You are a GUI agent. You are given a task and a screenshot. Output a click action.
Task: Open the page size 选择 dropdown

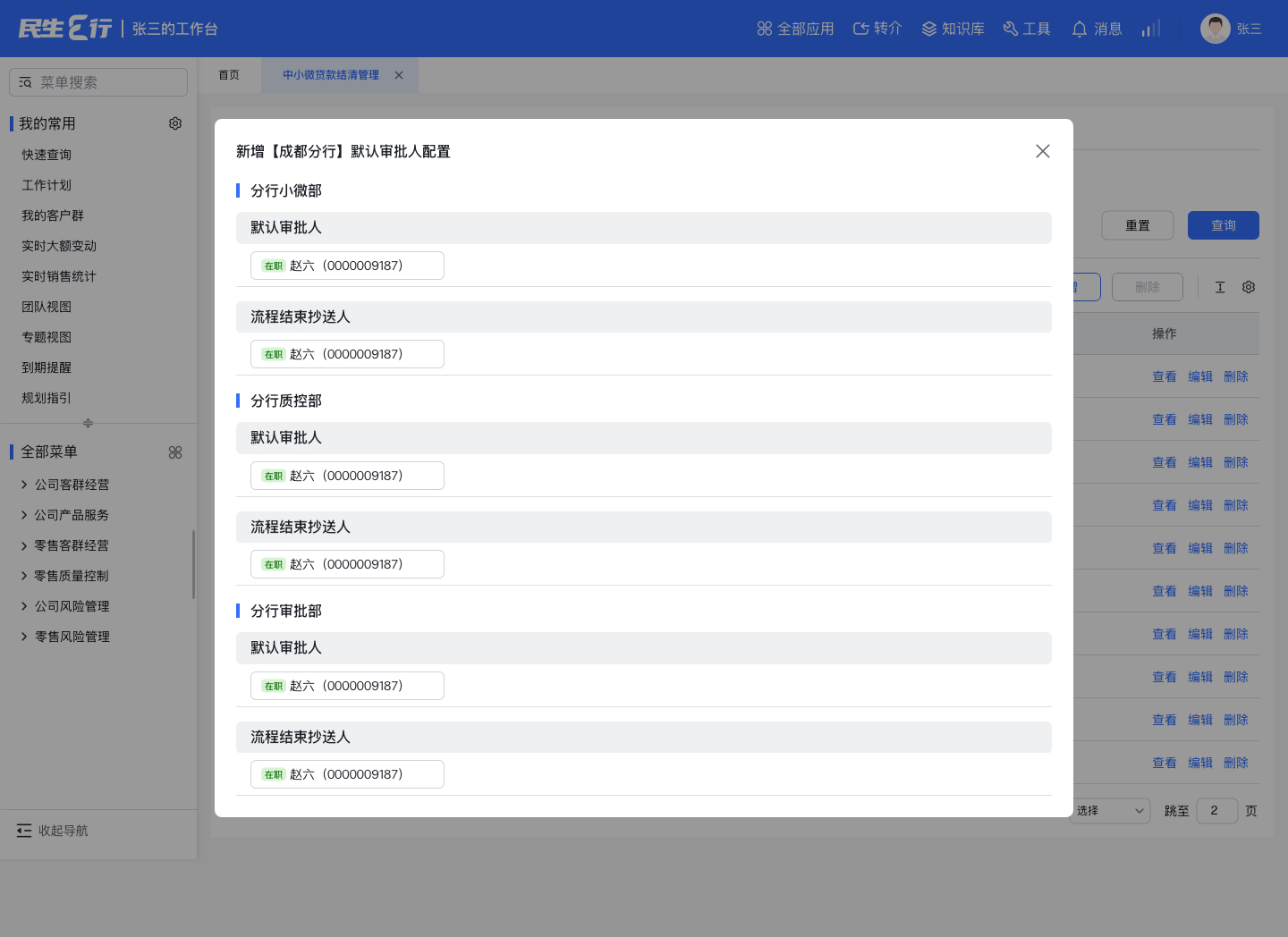pyautogui.click(x=1112, y=811)
